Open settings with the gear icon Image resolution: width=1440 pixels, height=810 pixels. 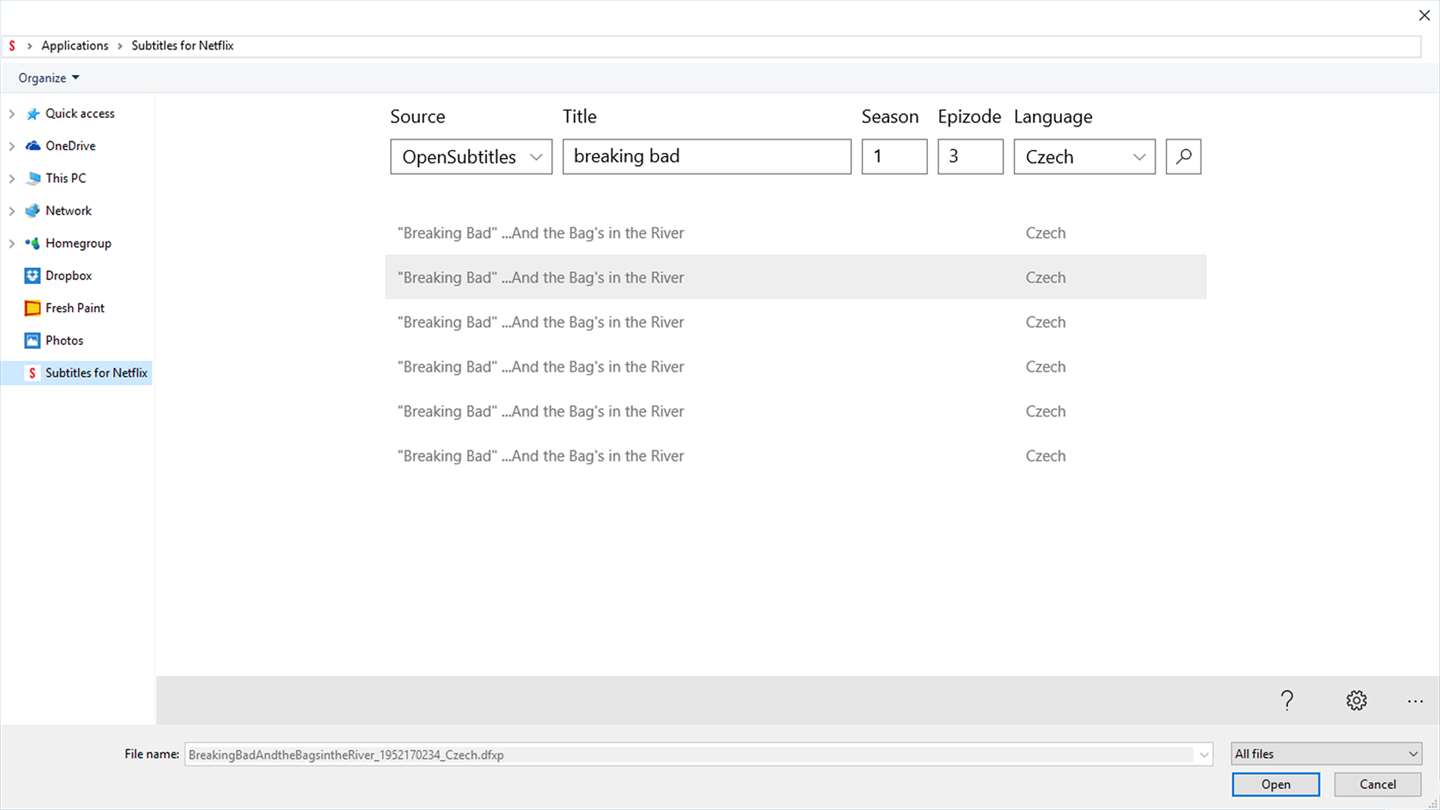point(1356,701)
